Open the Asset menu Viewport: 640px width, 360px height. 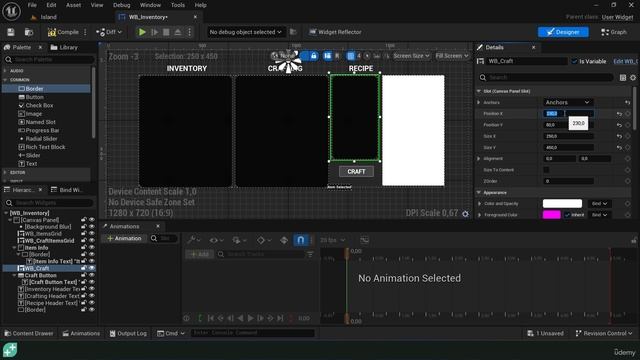coord(73,5)
